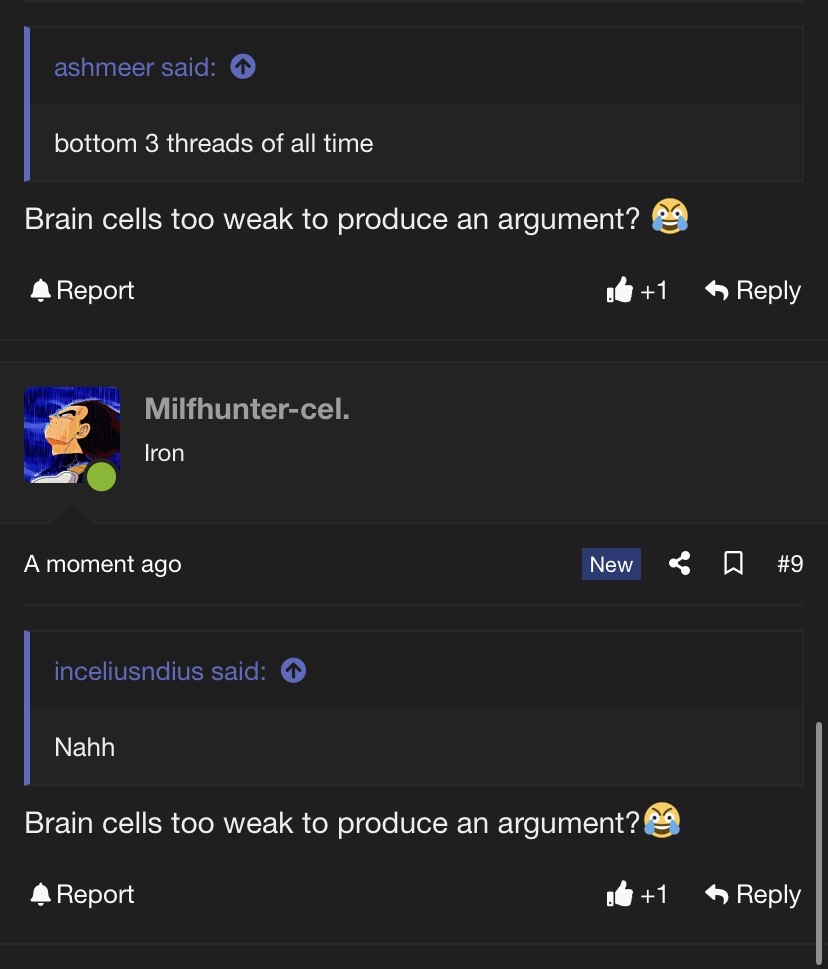Screen dimensions: 828x969
Task: Click the New badge on post #9
Action: [x=611, y=564]
